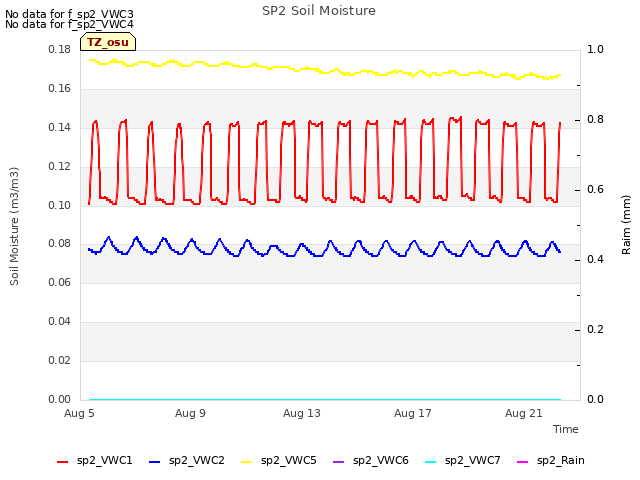Click the Aug 5 x-axis tick label
The image size is (640, 480).
click(x=79, y=413)
